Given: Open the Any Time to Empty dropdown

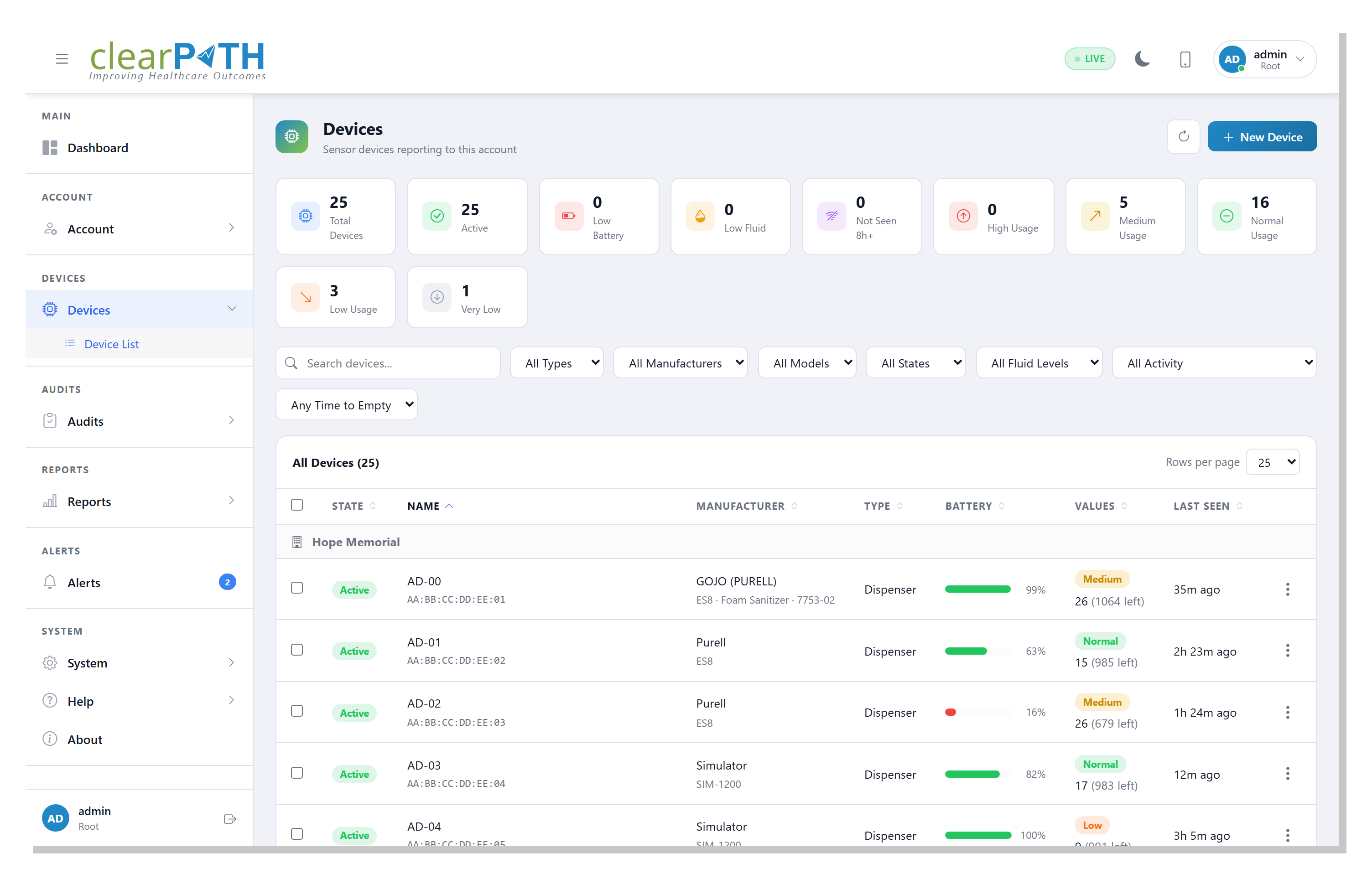Looking at the screenshot, I should [347, 405].
